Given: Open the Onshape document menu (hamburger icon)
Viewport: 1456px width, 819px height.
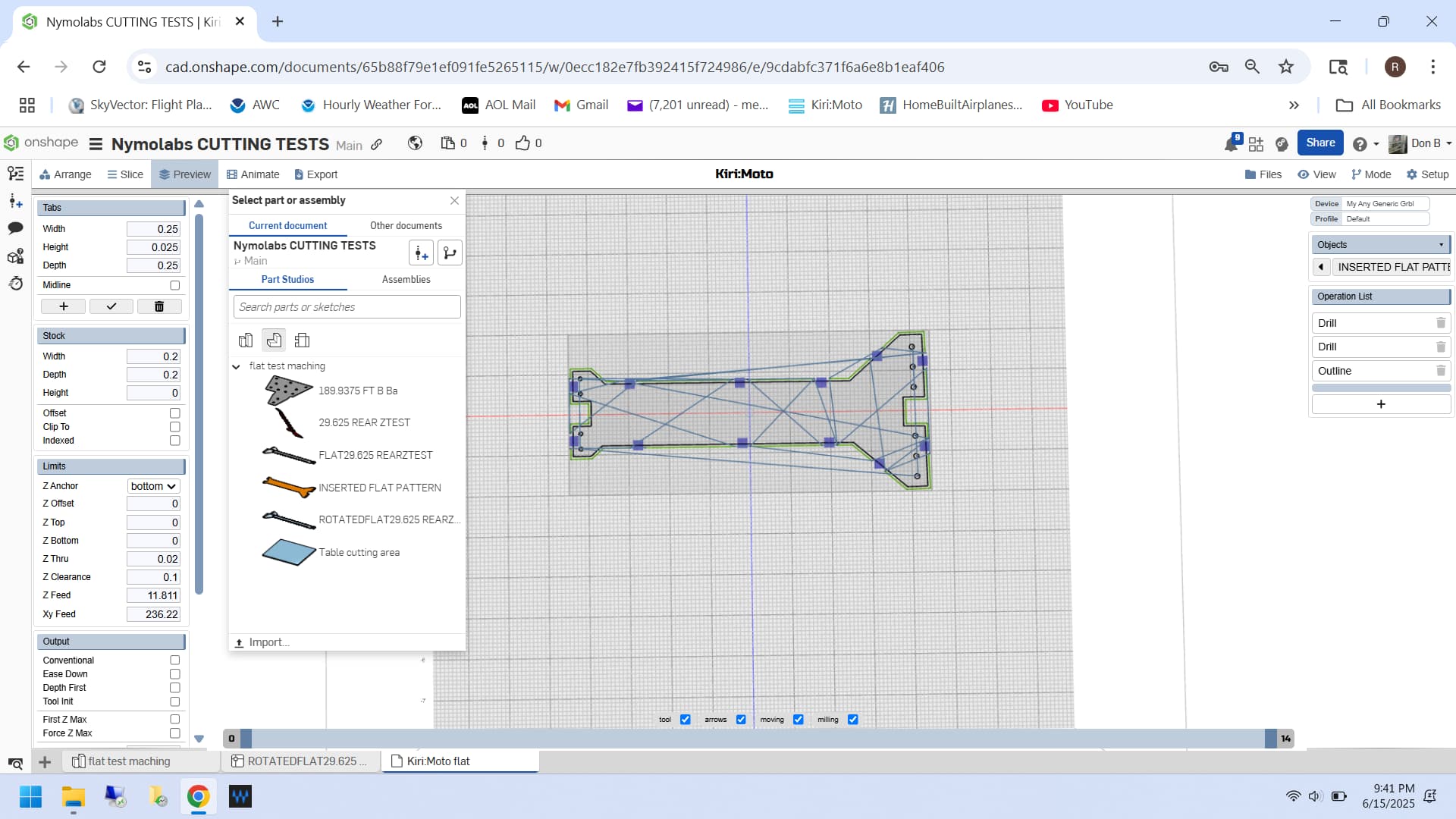Looking at the screenshot, I should tap(96, 144).
